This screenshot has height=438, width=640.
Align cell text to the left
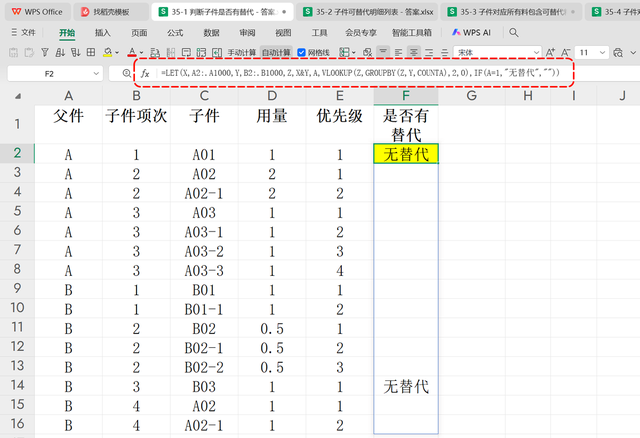[x=398, y=52]
